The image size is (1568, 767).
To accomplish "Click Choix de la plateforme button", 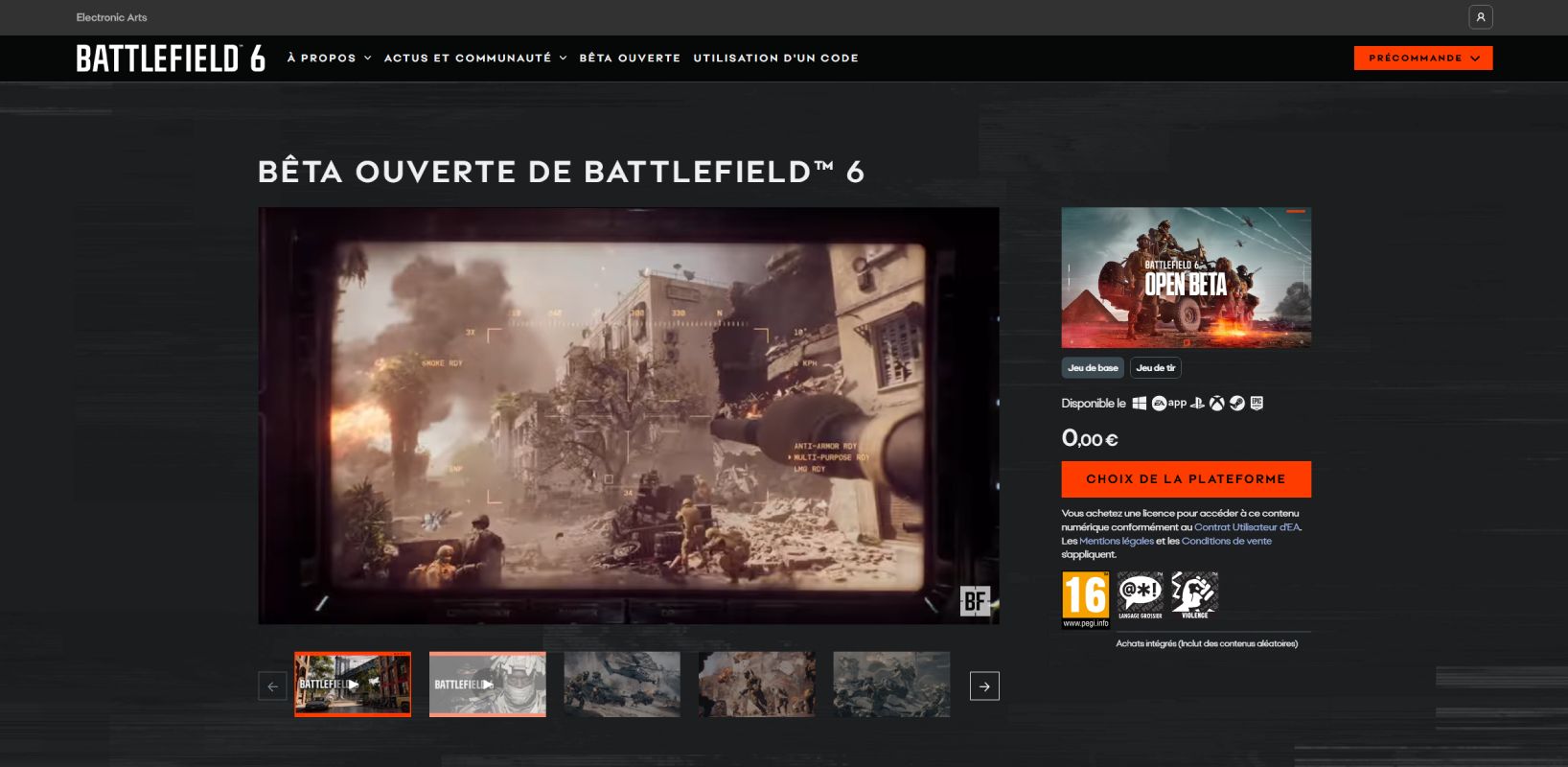I will [x=1186, y=479].
